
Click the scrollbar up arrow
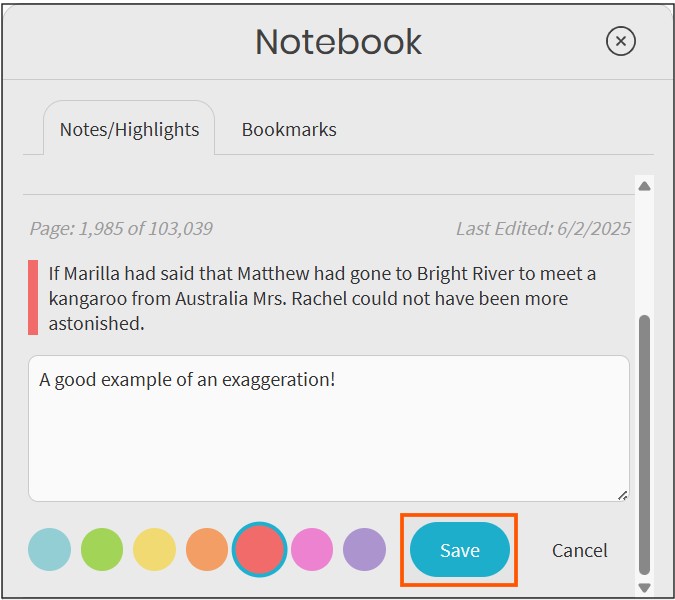pos(644,186)
